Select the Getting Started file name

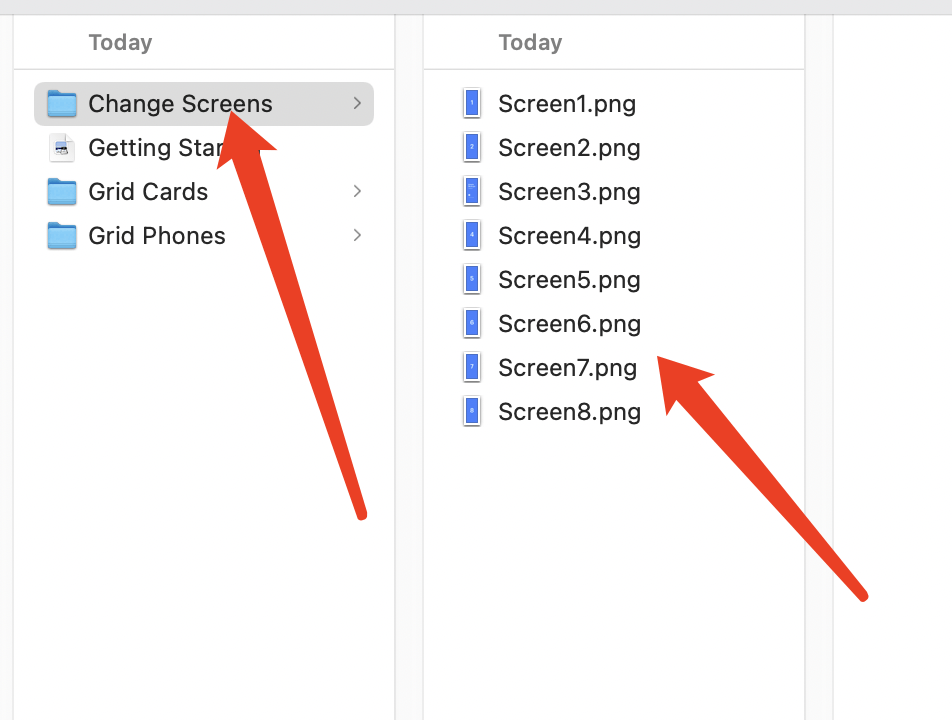(150, 148)
